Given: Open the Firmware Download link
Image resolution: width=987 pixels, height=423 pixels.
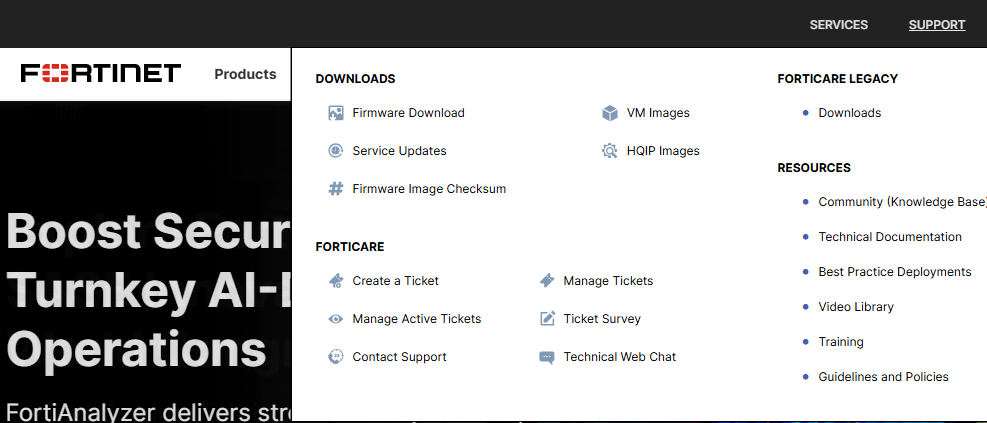Looking at the screenshot, I should pyautogui.click(x=409, y=113).
